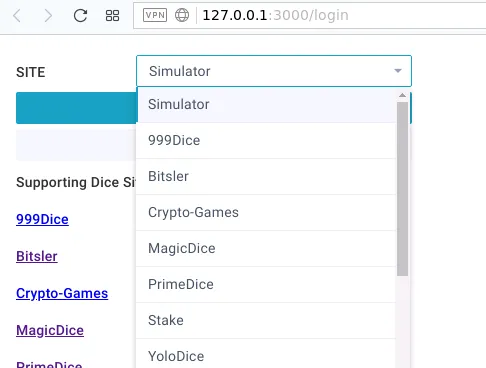
Task: Click the dropdown scrollbar up arrow
Action: pyautogui.click(x=402, y=95)
